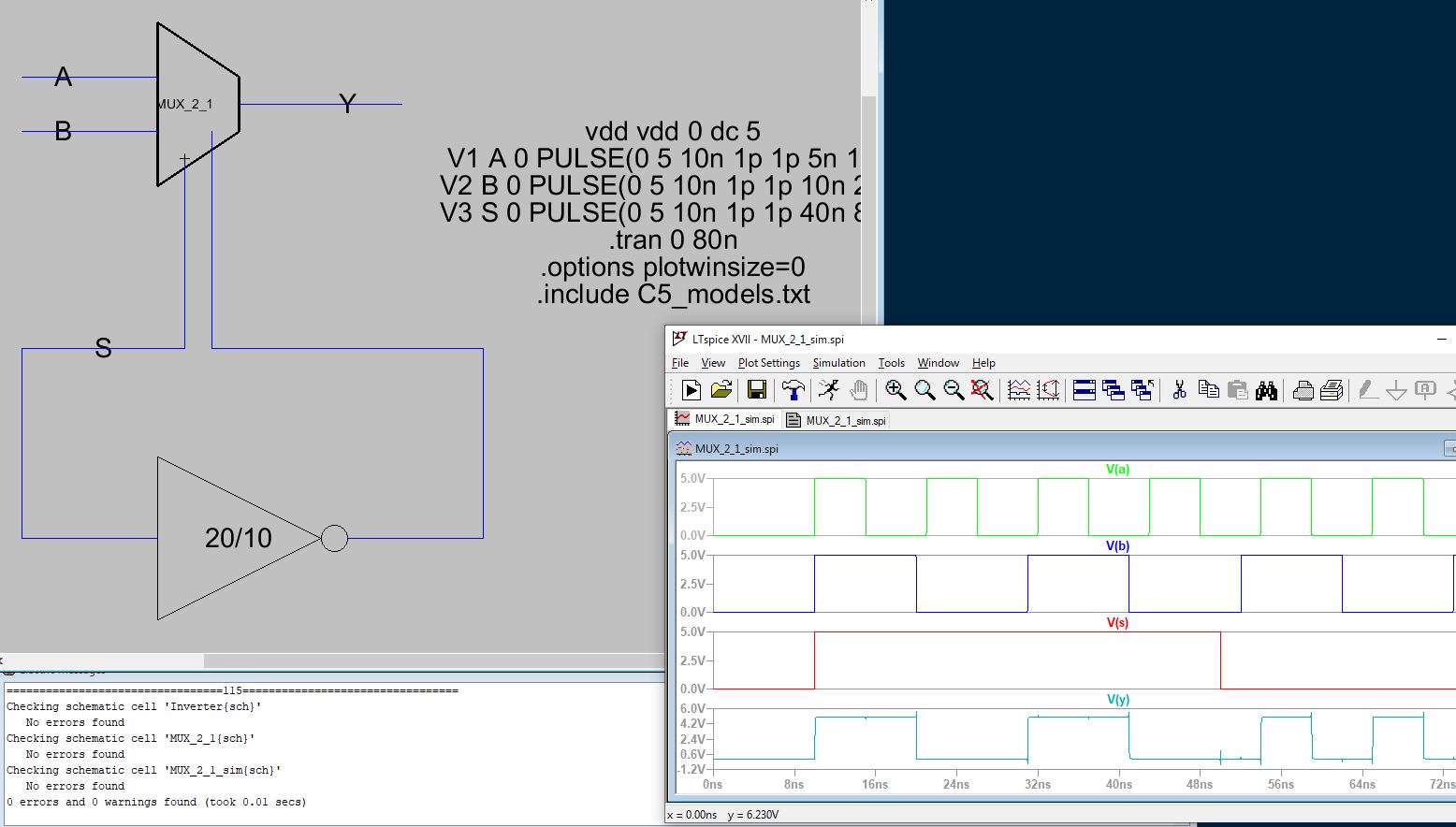Viewport: 1456px width, 827px height.
Task: Click the binoculars find icon
Action: tap(1266, 390)
